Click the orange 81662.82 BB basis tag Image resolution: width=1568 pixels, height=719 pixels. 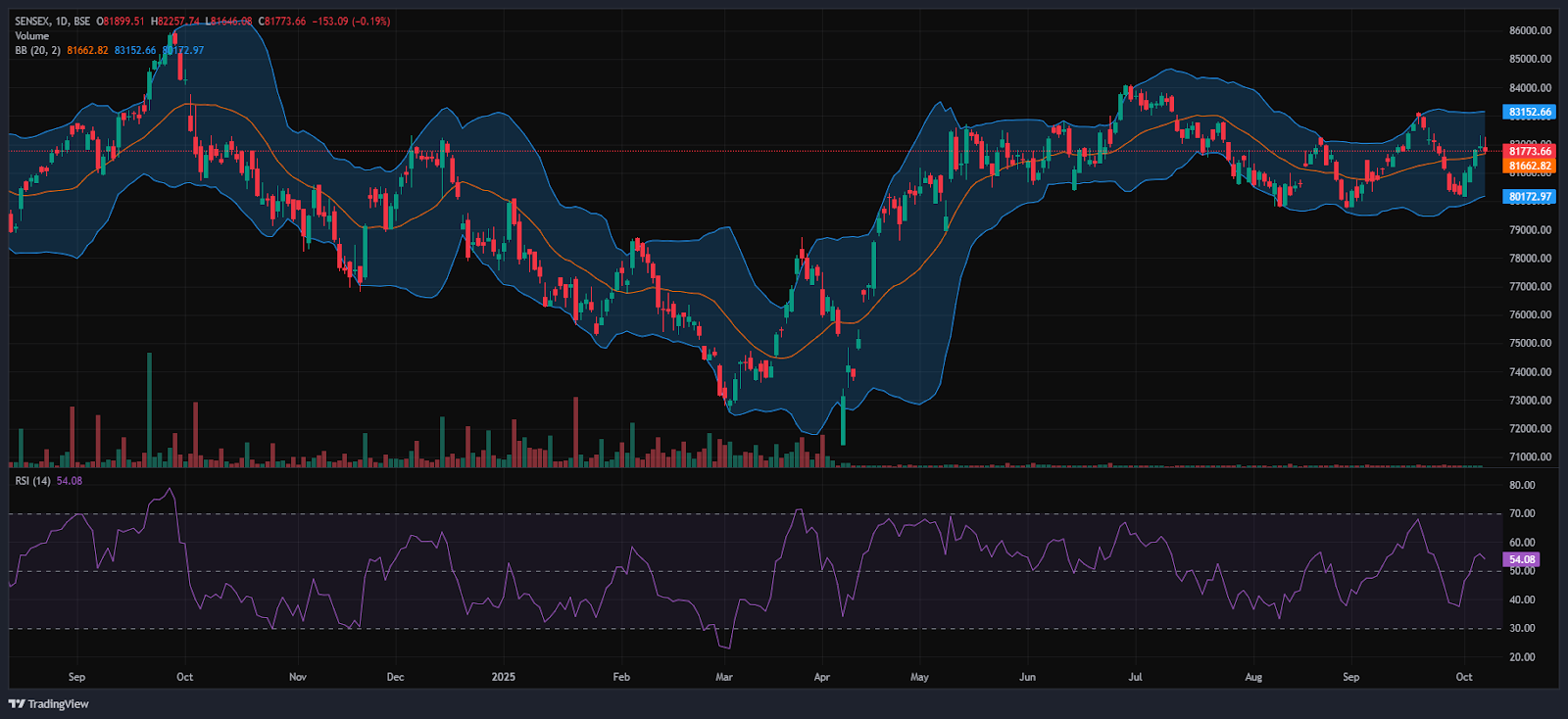pos(1529,166)
